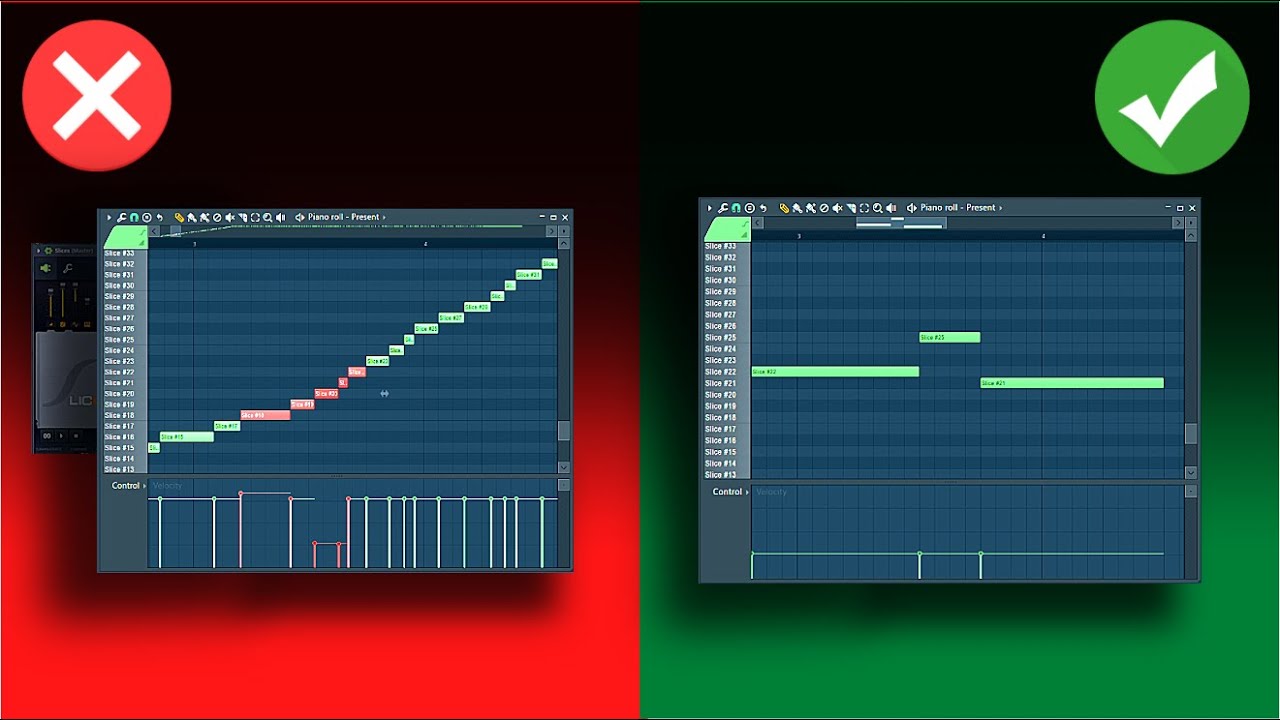
Task: Click the 'Slice #22' note in right piano roll
Action: pos(835,372)
